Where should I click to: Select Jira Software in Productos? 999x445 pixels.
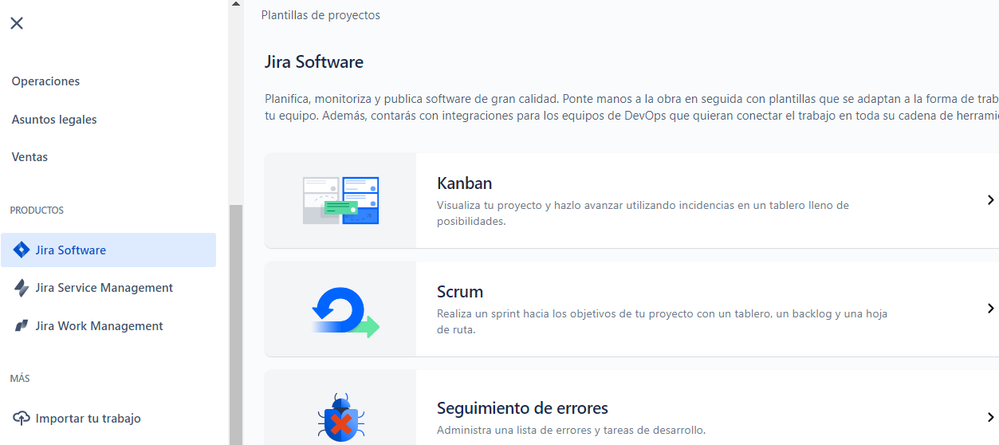108,250
